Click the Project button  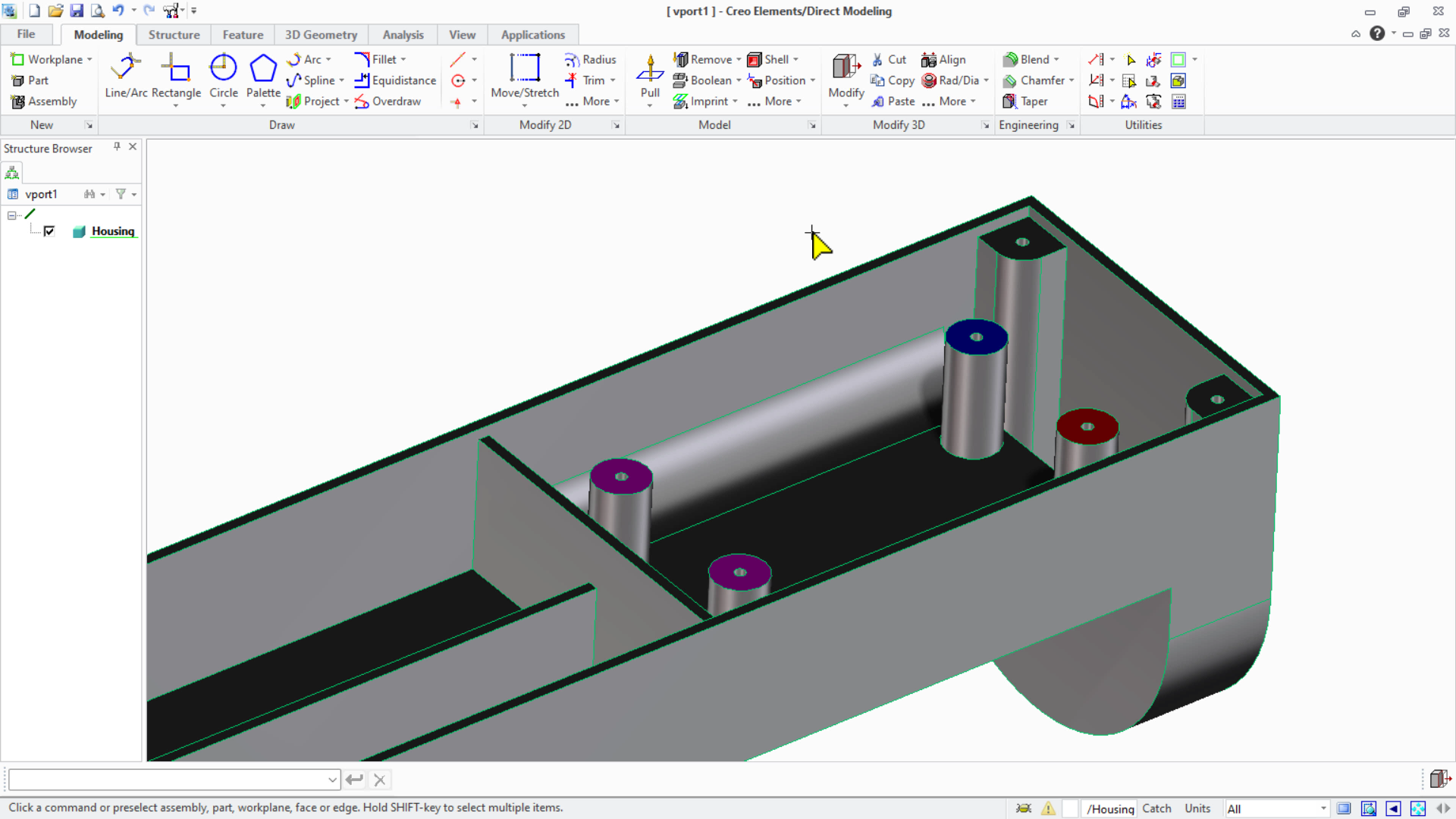coord(312,101)
